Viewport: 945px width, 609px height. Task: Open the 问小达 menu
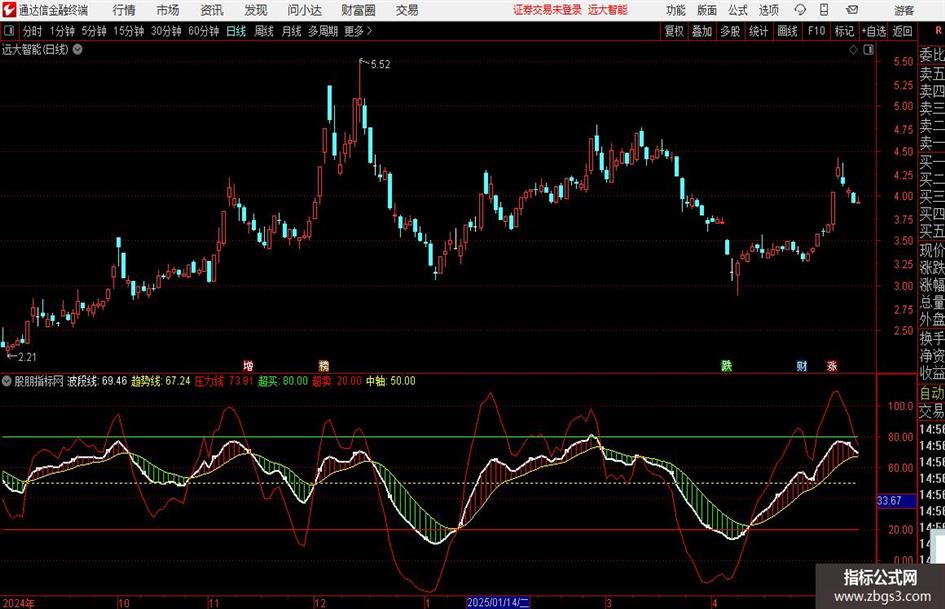[304, 10]
